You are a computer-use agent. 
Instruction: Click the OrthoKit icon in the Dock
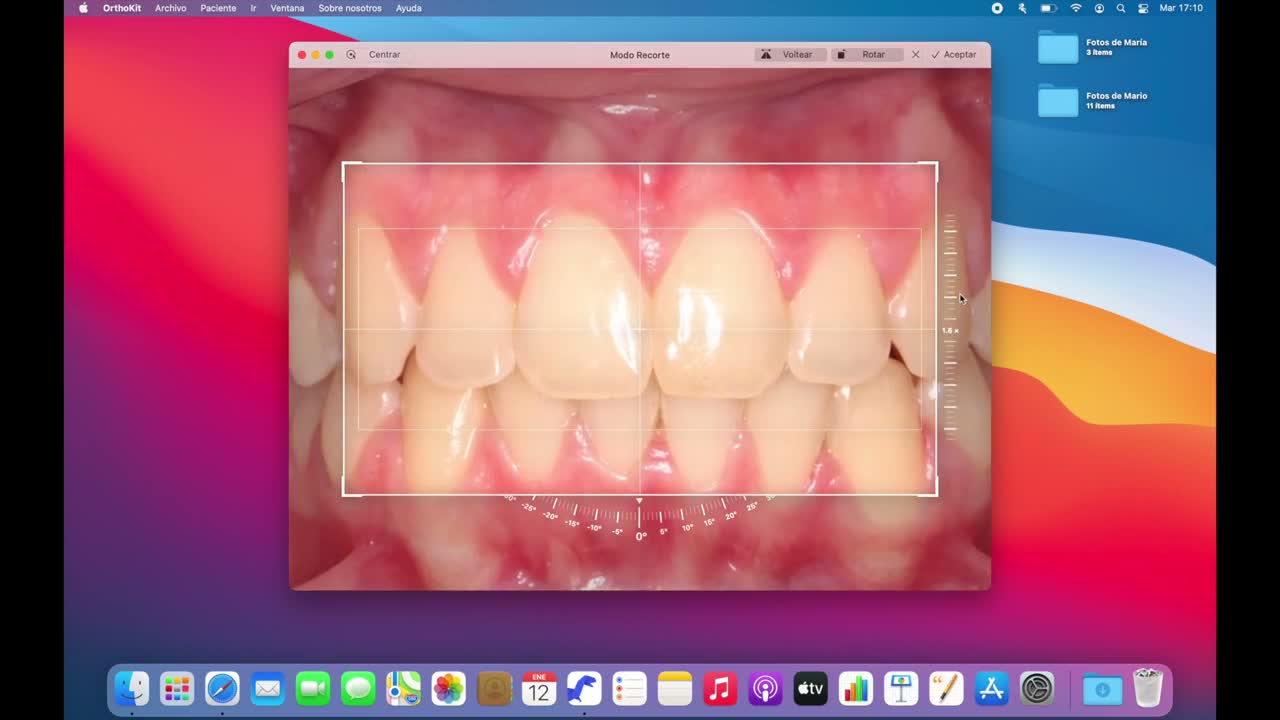click(x=584, y=688)
